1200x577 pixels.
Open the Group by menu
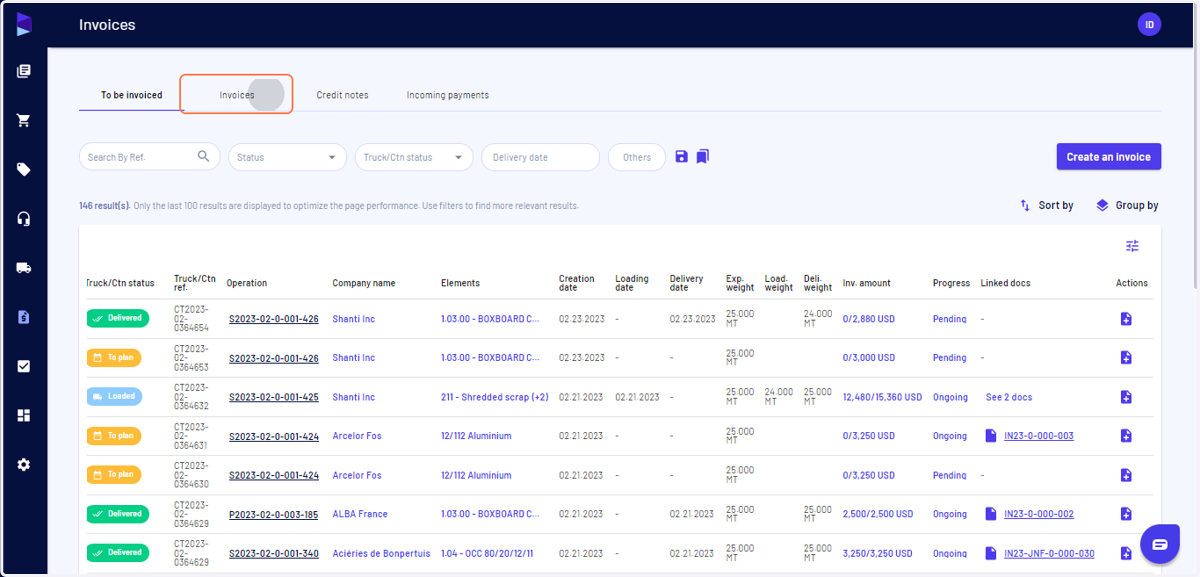coord(1127,205)
